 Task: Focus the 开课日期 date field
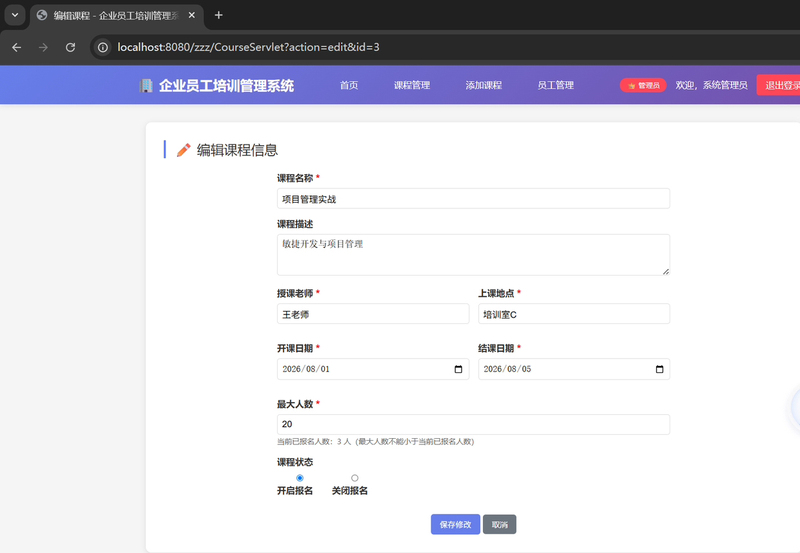[x=373, y=369]
